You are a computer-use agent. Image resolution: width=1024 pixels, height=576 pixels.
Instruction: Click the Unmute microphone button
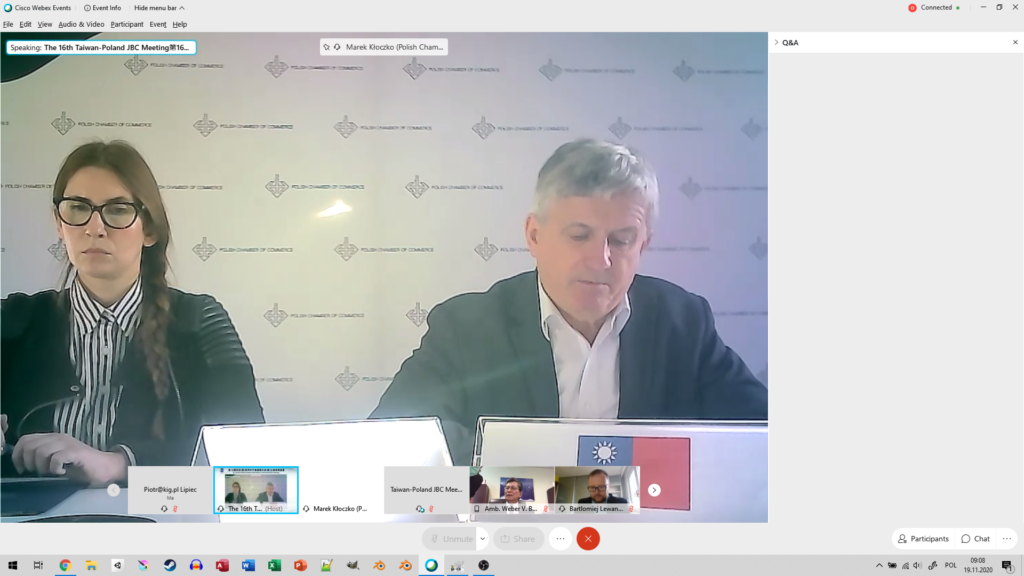coord(452,538)
